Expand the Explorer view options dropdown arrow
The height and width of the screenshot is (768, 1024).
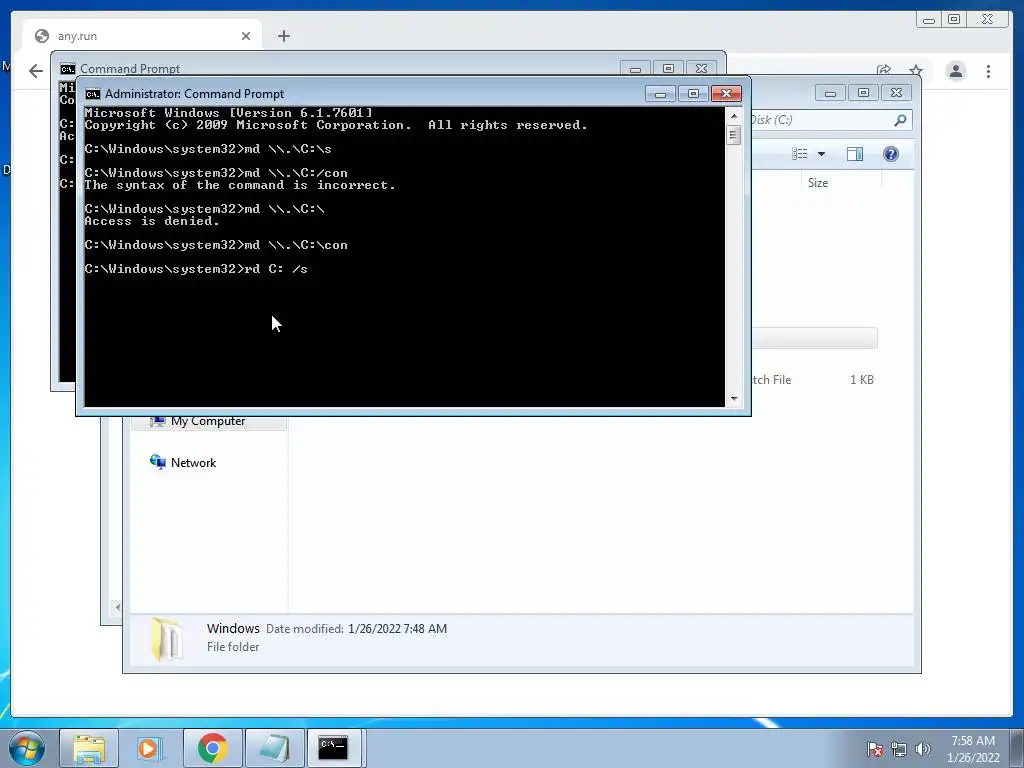point(822,154)
